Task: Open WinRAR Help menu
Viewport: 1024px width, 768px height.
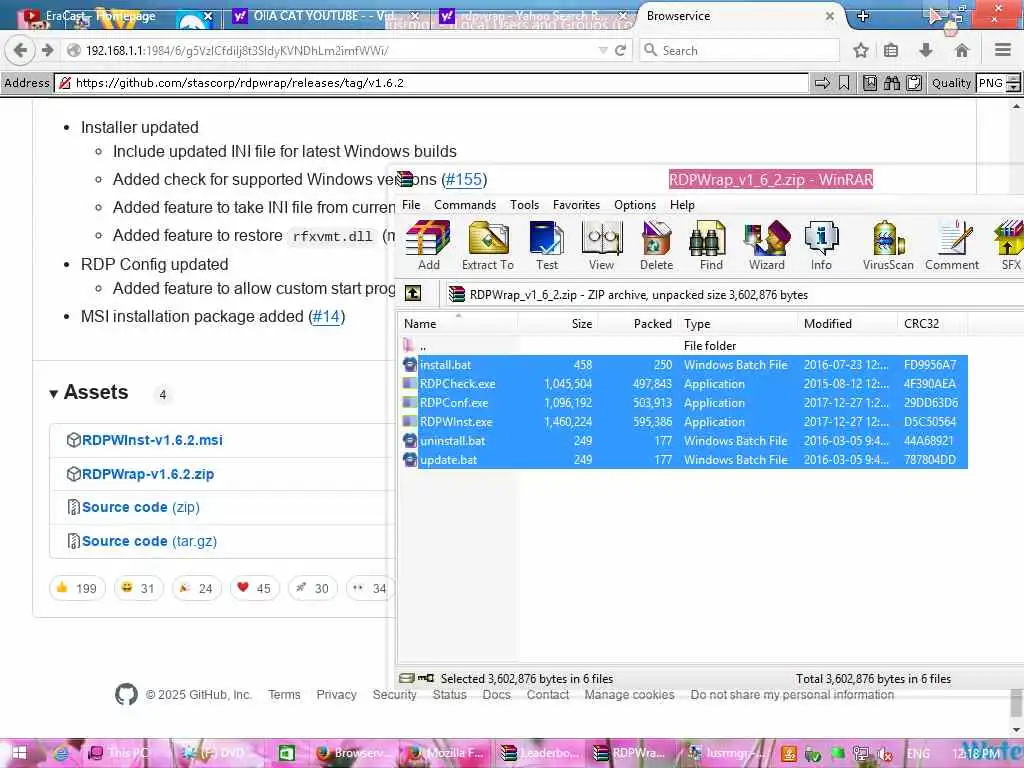Action: (x=682, y=204)
